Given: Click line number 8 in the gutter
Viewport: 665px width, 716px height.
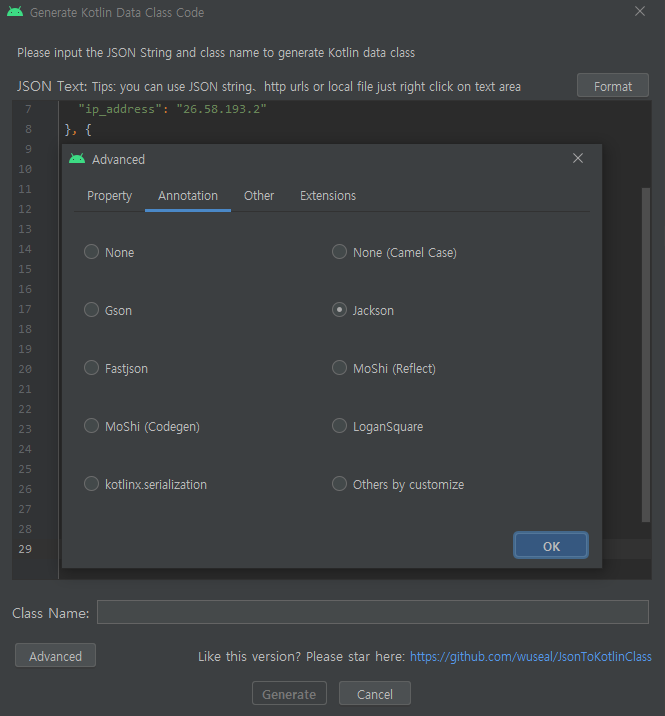Looking at the screenshot, I should 28,129.
